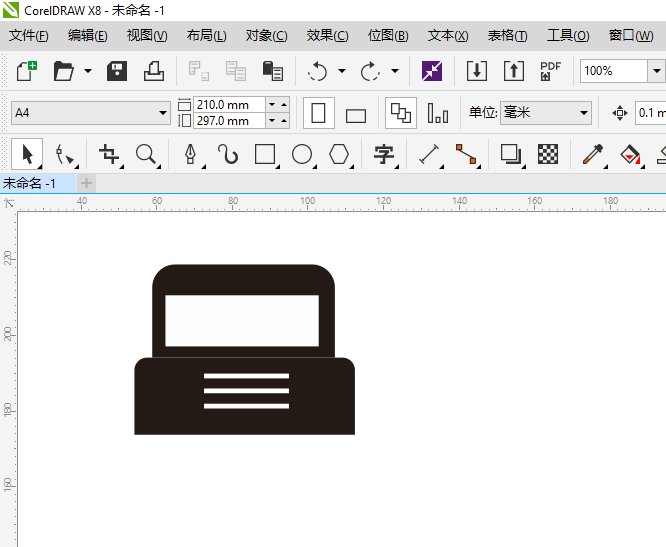The width and height of the screenshot is (666, 547).
Task: Open the 效果(C) menu
Action: coord(327,36)
